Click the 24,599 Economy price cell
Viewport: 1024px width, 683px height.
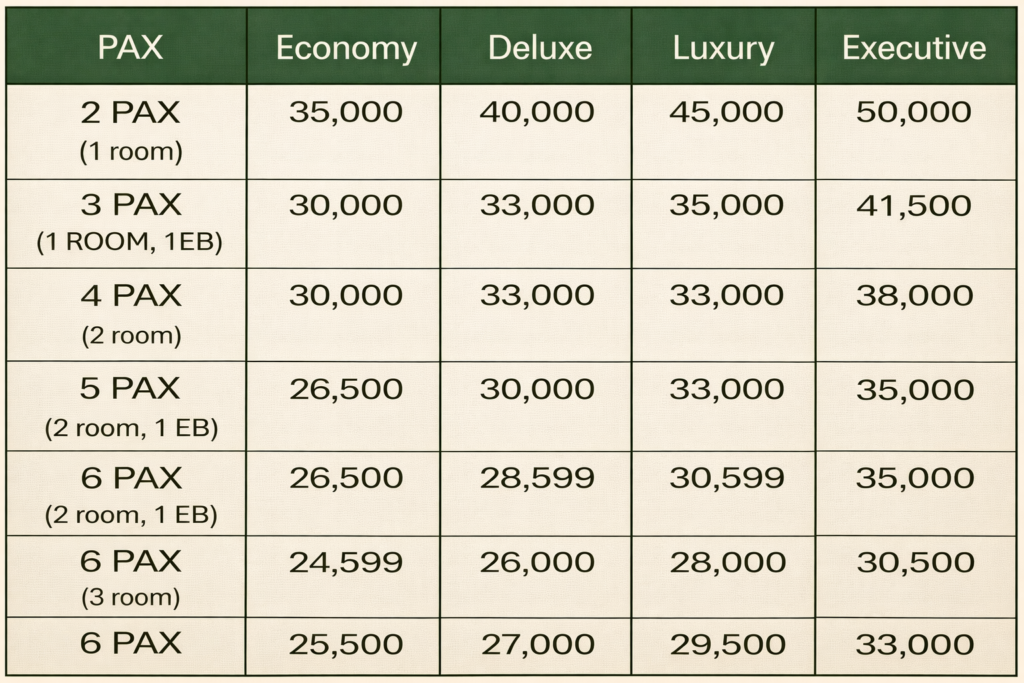pyautogui.click(x=346, y=562)
